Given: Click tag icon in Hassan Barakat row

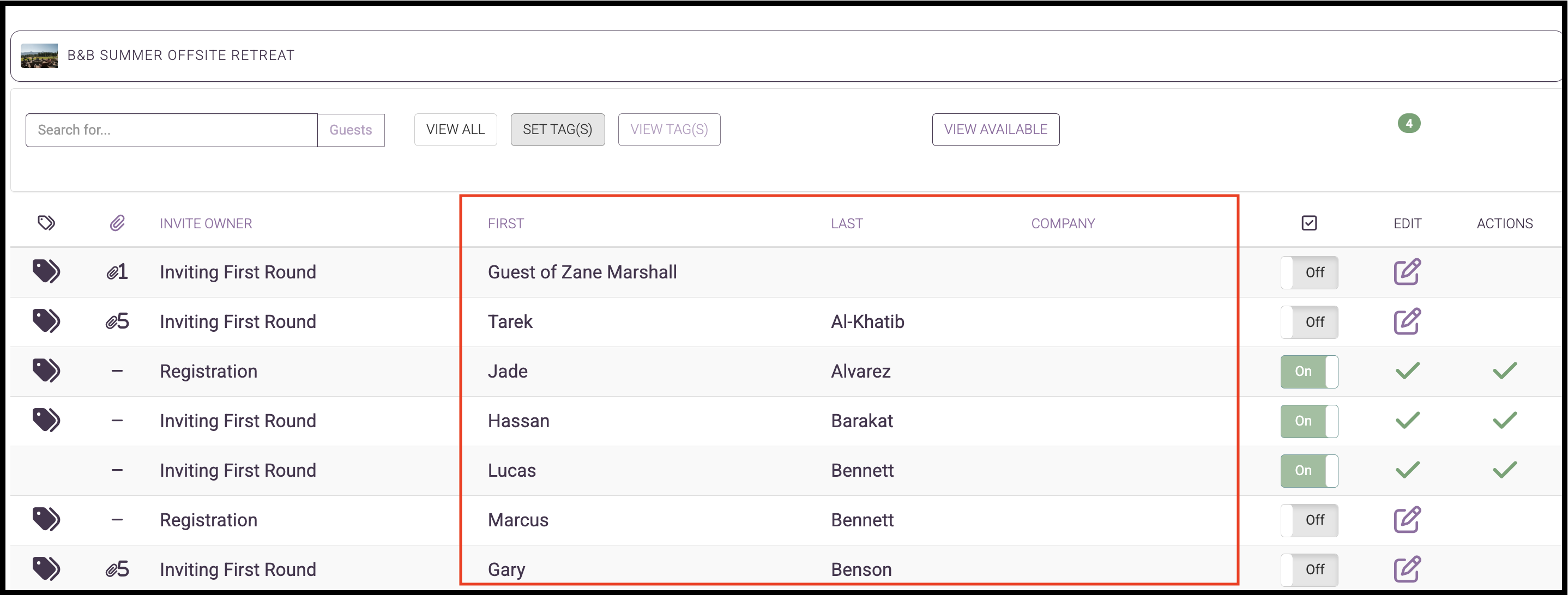Looking at the screenshot, I should (46, 421).
